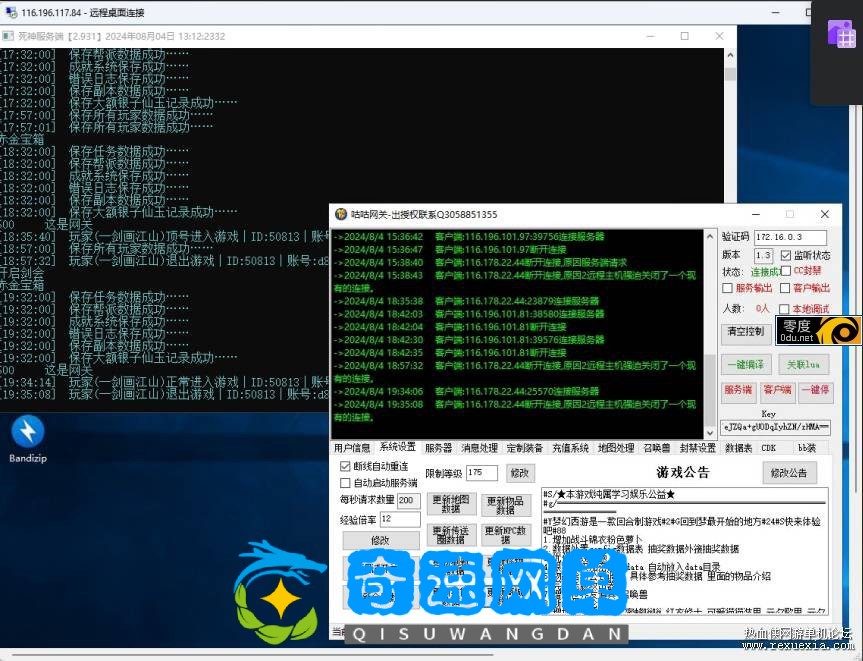Screen dimensions: 863x661
Task: Close the 咕咕网关 gateway window
Action: [824, 214]
